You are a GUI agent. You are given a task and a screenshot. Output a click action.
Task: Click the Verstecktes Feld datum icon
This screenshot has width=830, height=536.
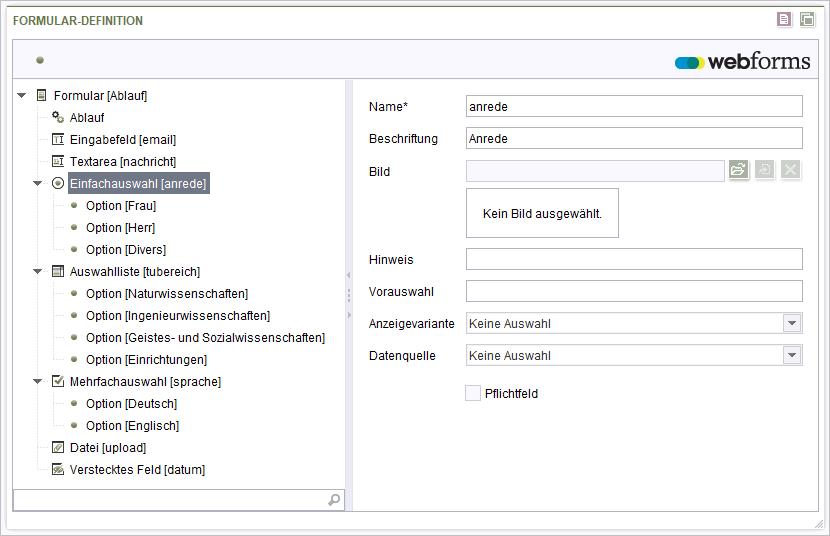point(58,469)
